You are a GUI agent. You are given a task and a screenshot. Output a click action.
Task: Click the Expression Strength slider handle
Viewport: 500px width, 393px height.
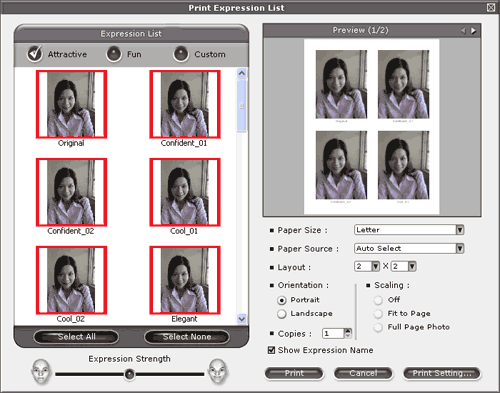[129, 374]
